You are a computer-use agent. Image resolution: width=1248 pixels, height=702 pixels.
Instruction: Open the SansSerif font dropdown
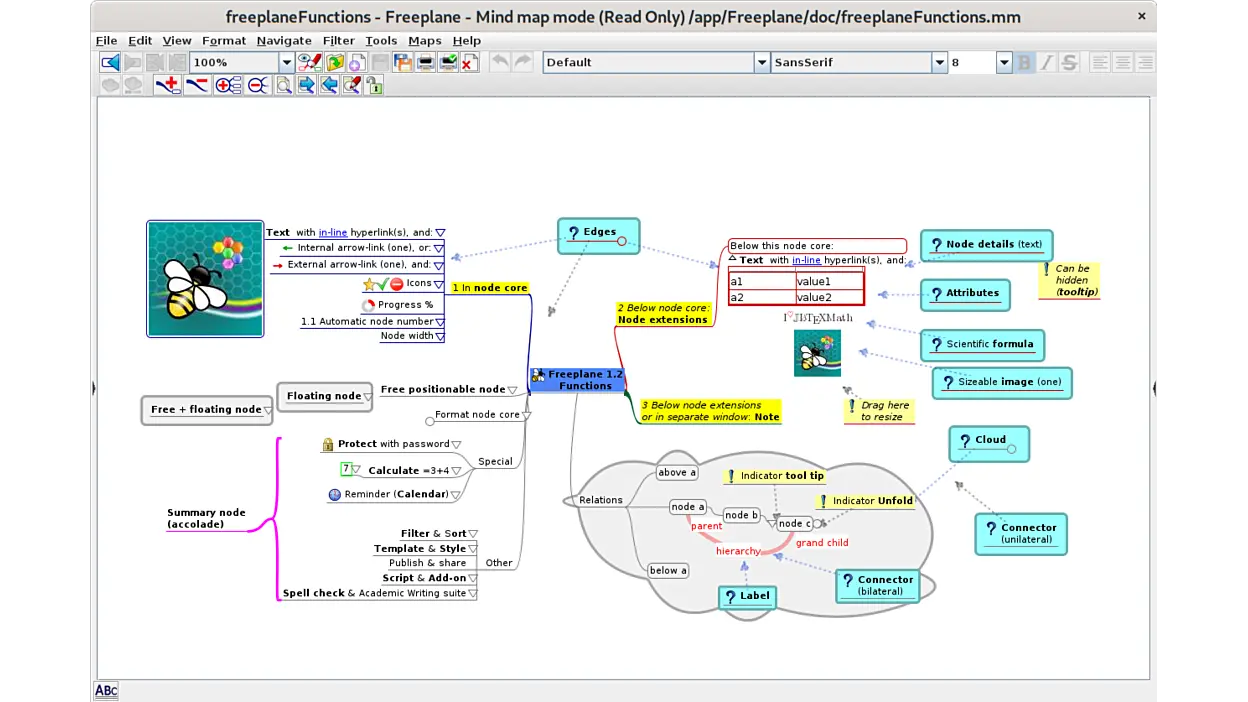click(x=939, y=62)
